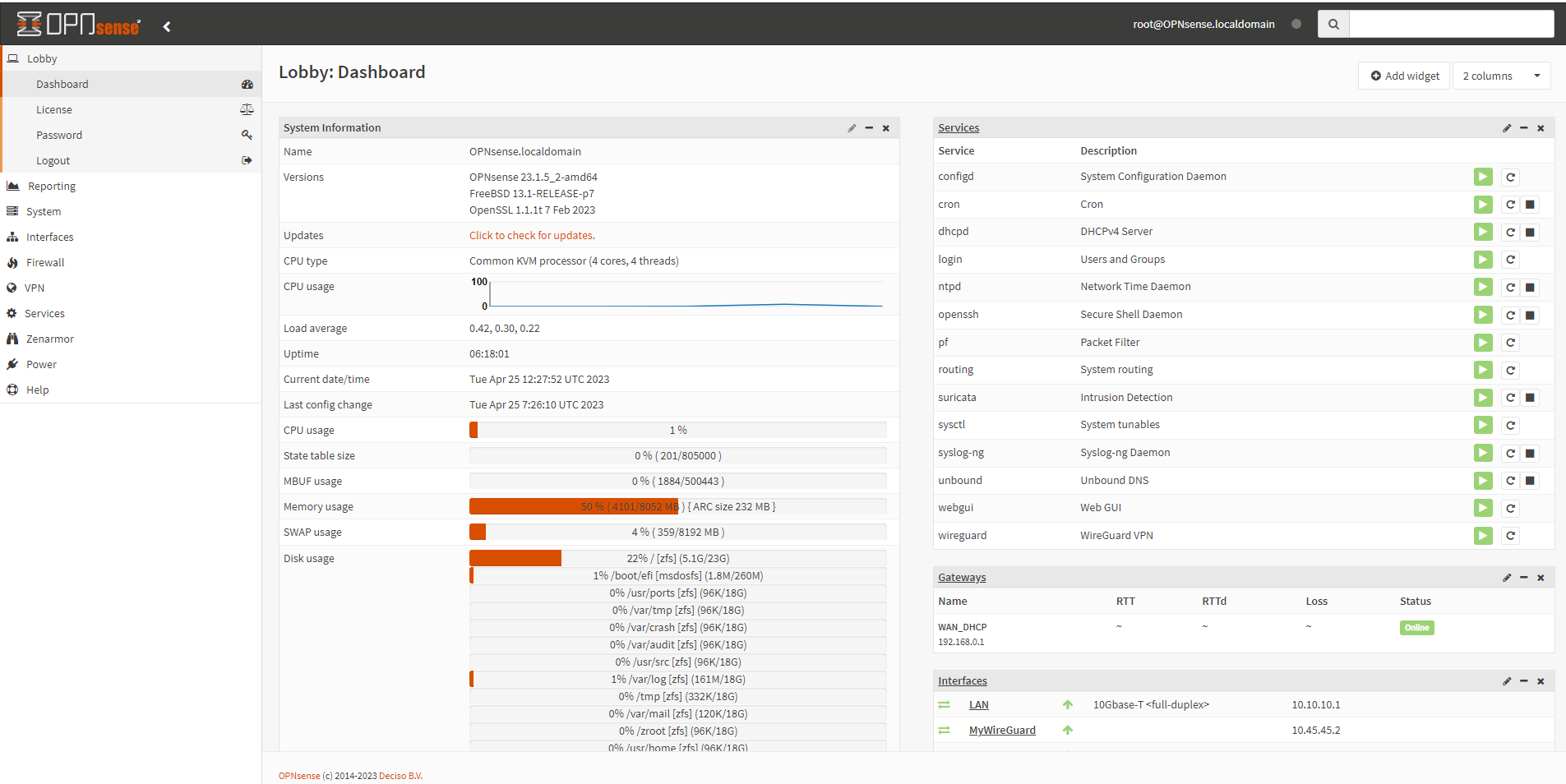Open Lobby License using the scales icon
The height and width of the screenshot is (784, 1566).
247,109
